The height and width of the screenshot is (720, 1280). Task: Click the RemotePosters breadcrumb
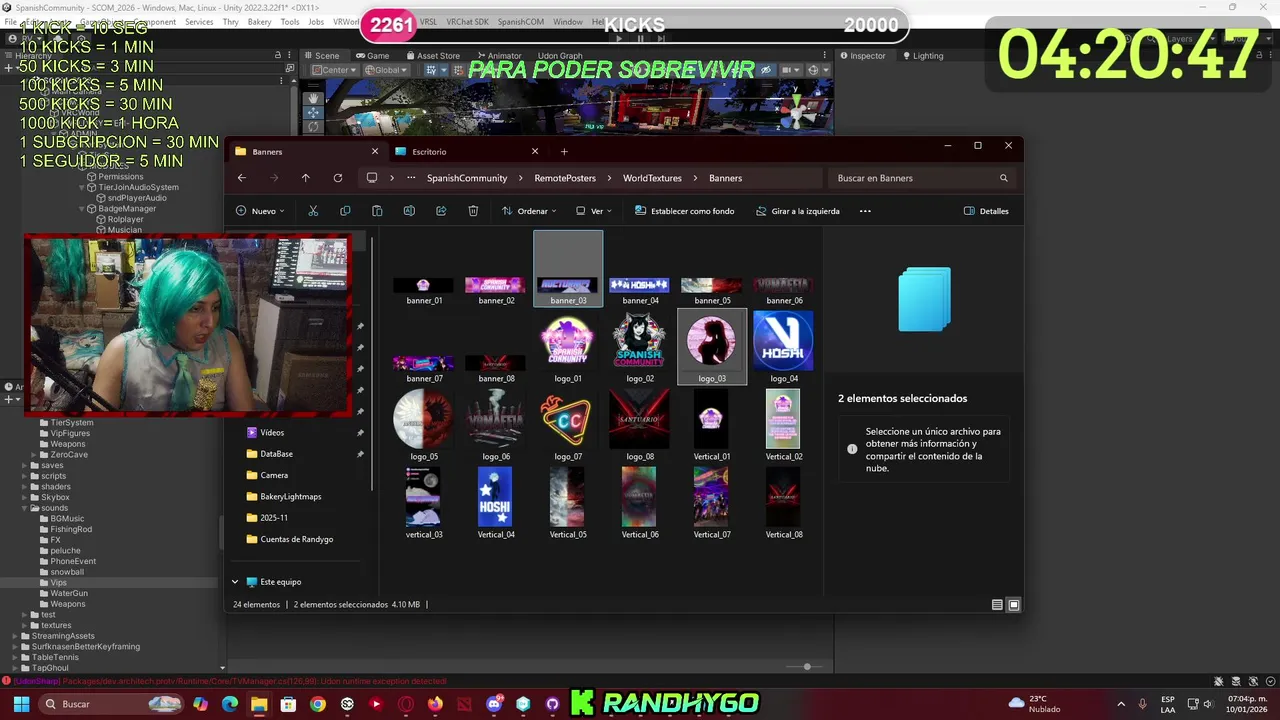[565, 178]
